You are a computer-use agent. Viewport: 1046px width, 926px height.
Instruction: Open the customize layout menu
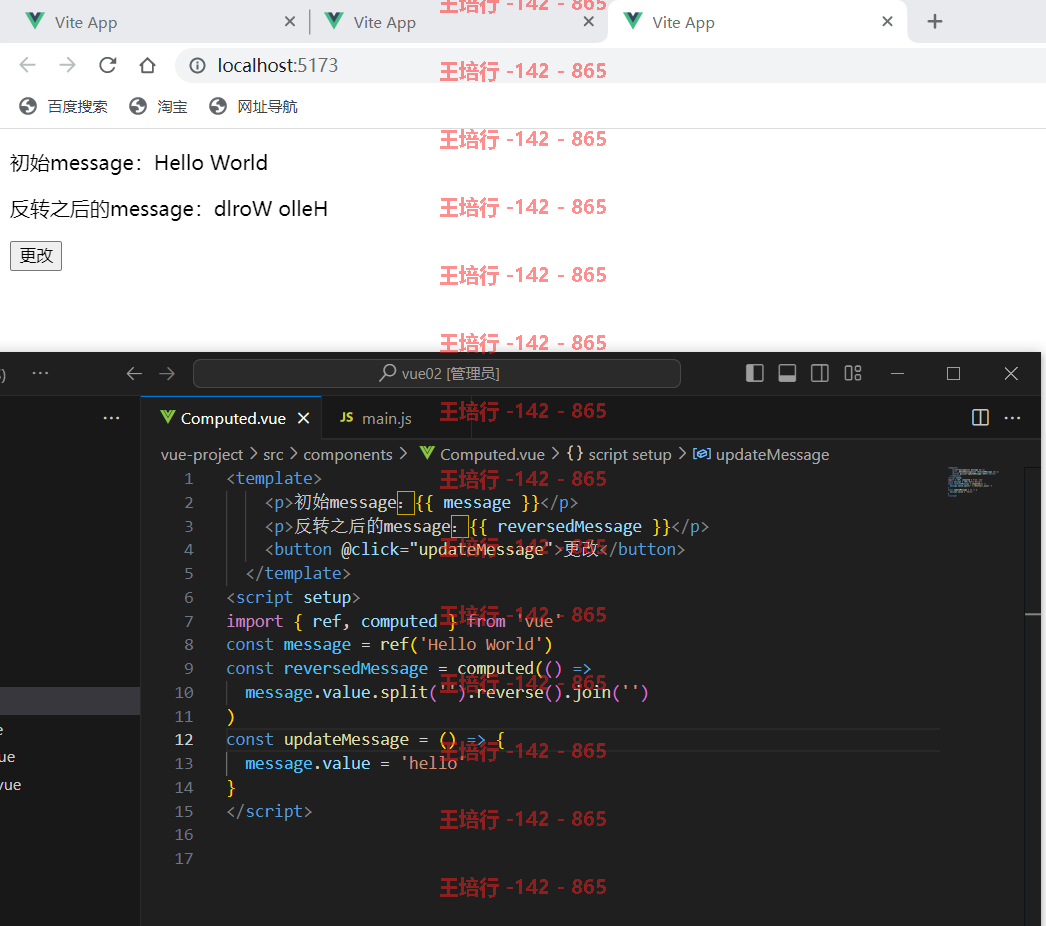pyautogui.click(x=853, y=373)
